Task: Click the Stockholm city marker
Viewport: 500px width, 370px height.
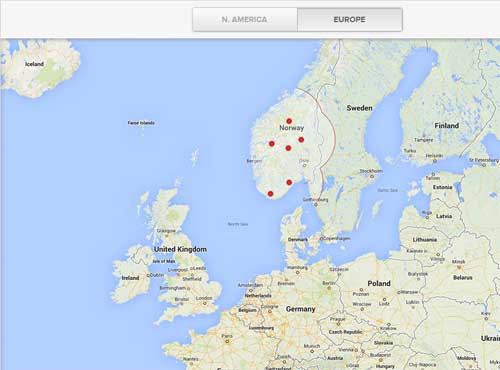Action: (x=372, y=176)
